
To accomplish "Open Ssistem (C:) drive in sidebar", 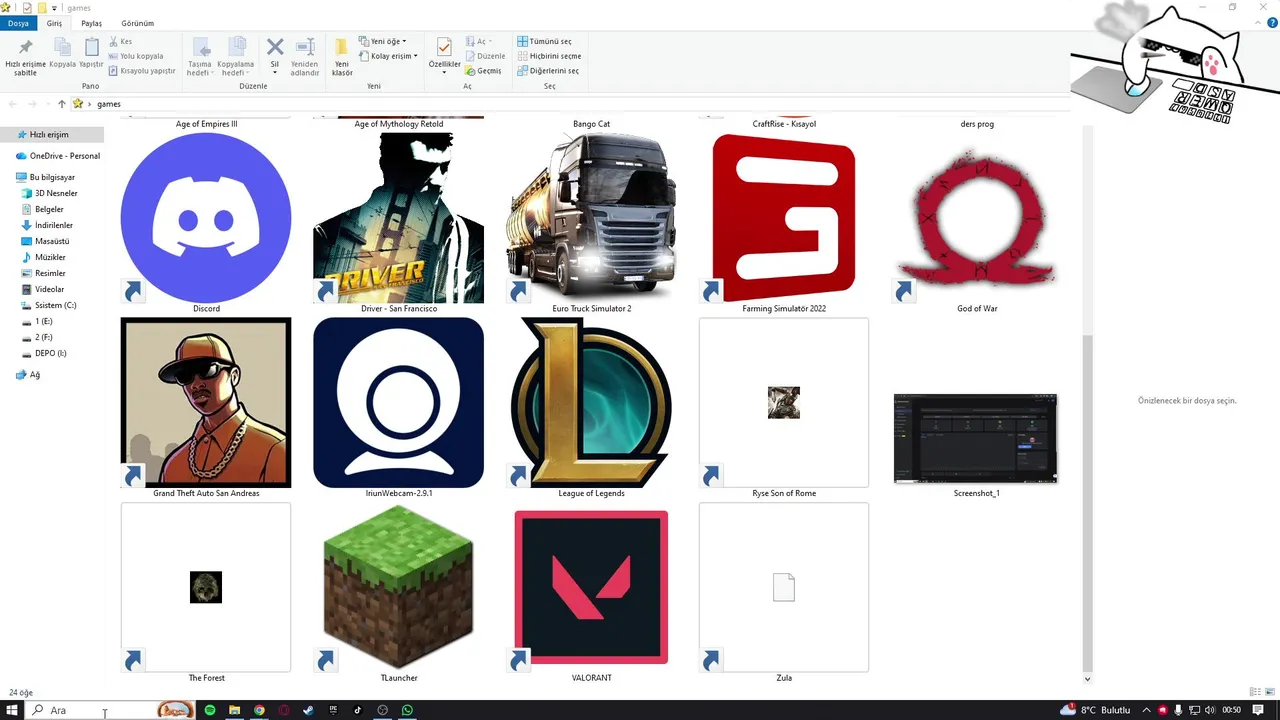I will pos(49,305).
